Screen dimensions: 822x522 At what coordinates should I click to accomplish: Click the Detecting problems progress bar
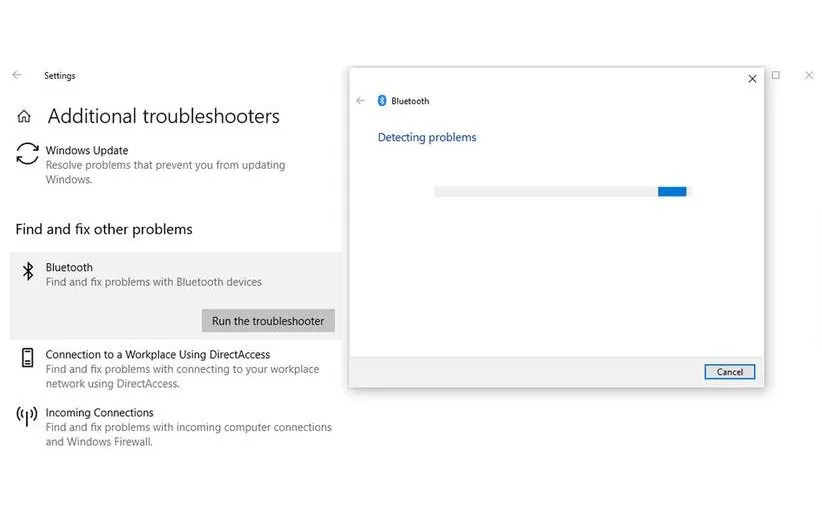[x=563, y=191]
